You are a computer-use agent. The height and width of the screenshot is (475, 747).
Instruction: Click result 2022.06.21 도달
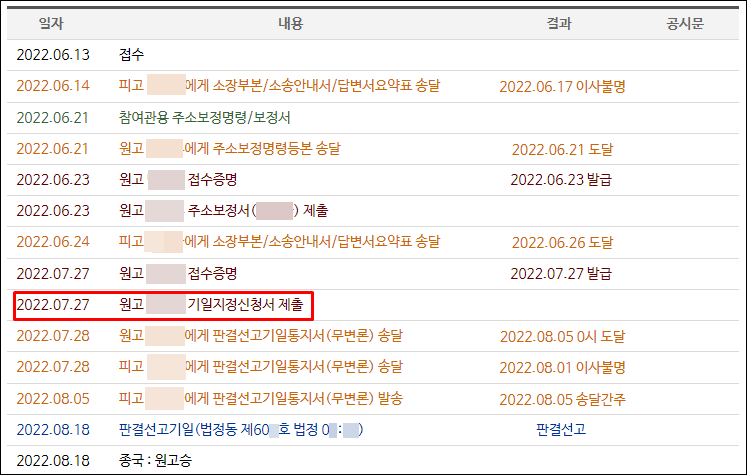[x=562, y=150]
